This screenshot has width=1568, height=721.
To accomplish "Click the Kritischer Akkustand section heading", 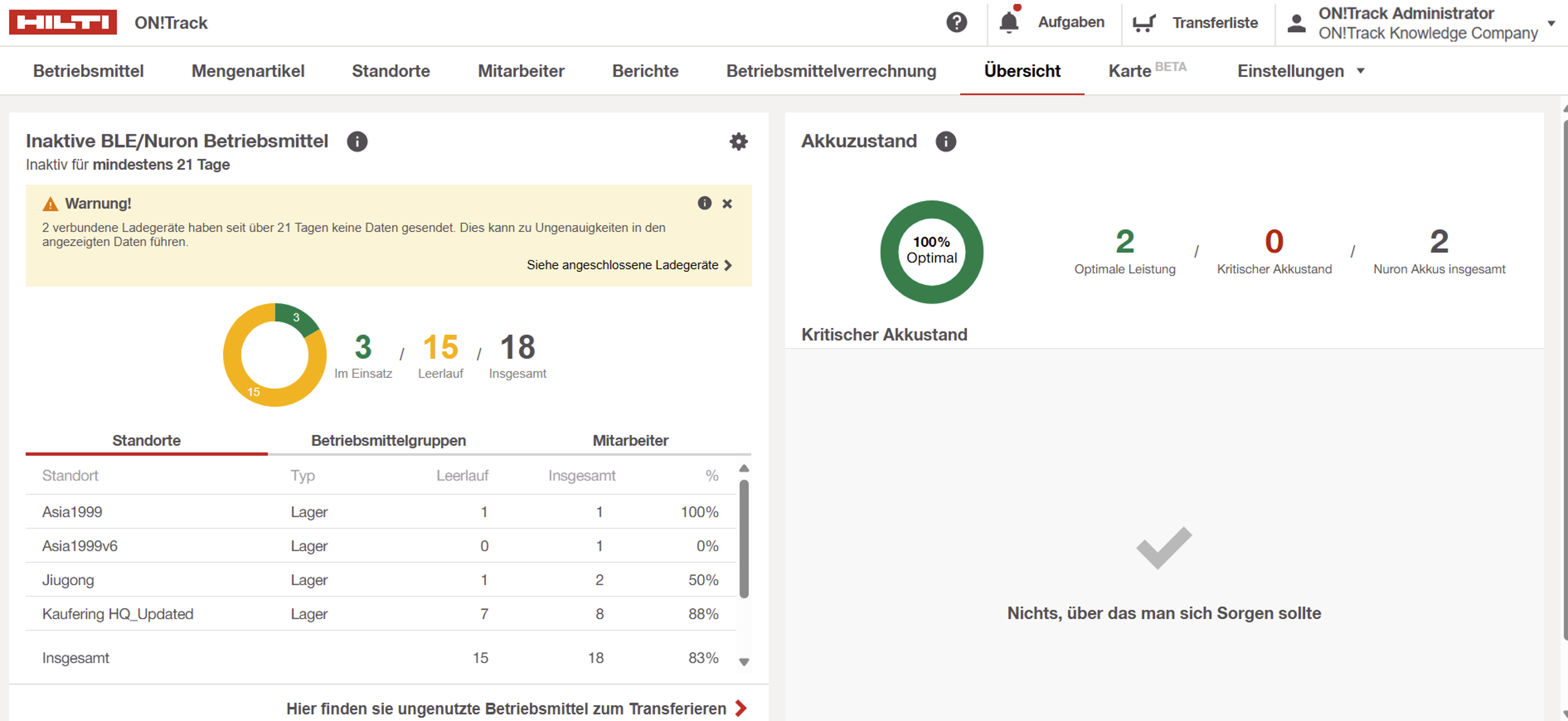I will pyautogui.click(x=884, y=334).
